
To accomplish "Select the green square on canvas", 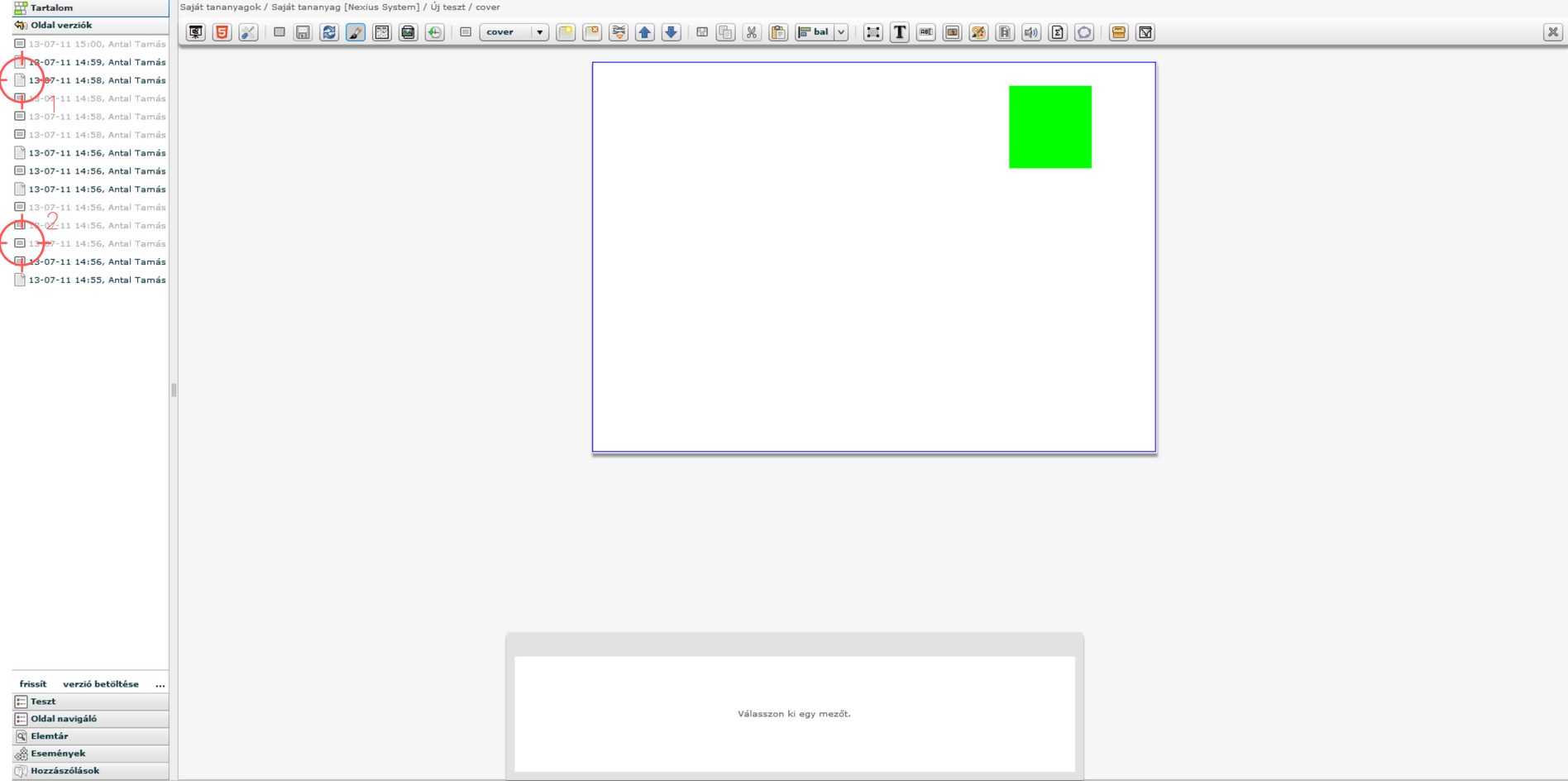I will click(1049, 127).
